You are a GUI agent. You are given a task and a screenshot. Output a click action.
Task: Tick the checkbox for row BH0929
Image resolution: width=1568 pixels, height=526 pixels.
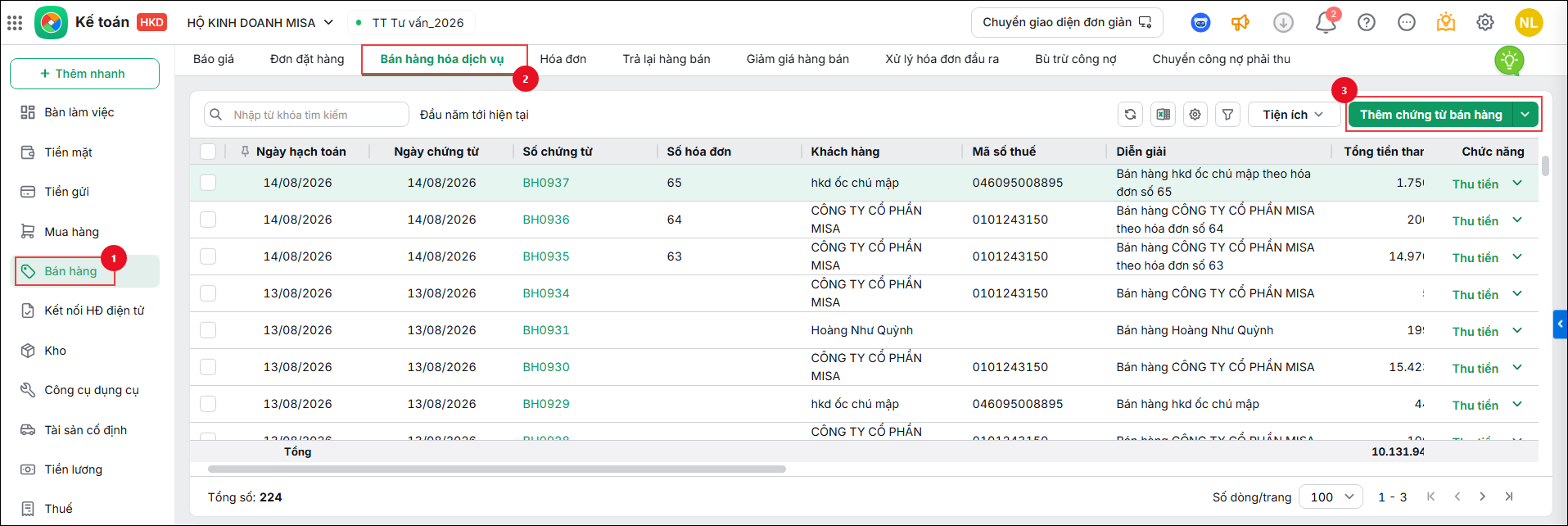coord(208,404)
